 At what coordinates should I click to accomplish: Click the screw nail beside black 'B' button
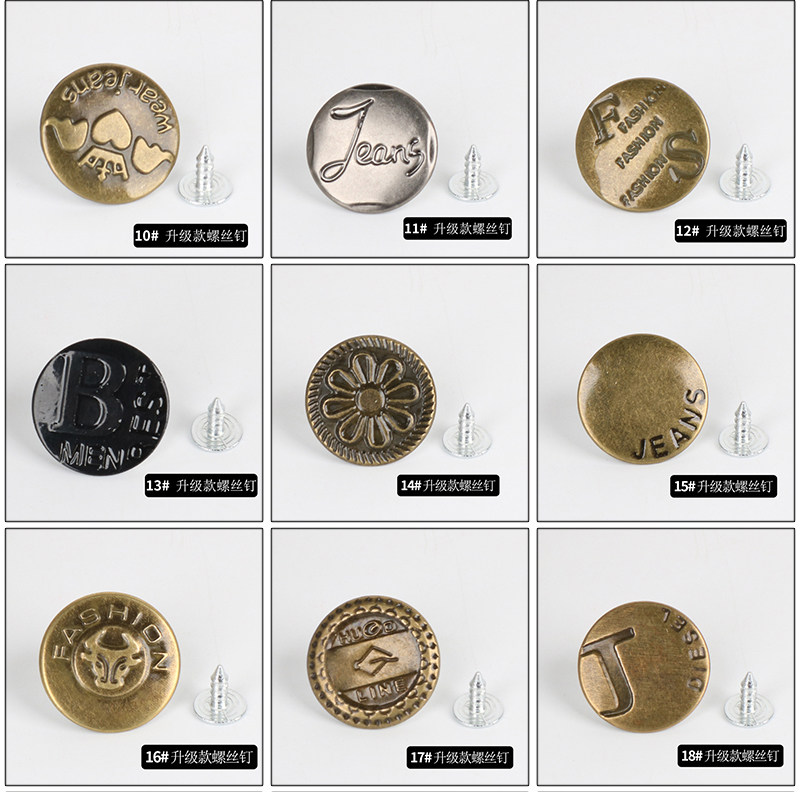(x=216, y=425)
